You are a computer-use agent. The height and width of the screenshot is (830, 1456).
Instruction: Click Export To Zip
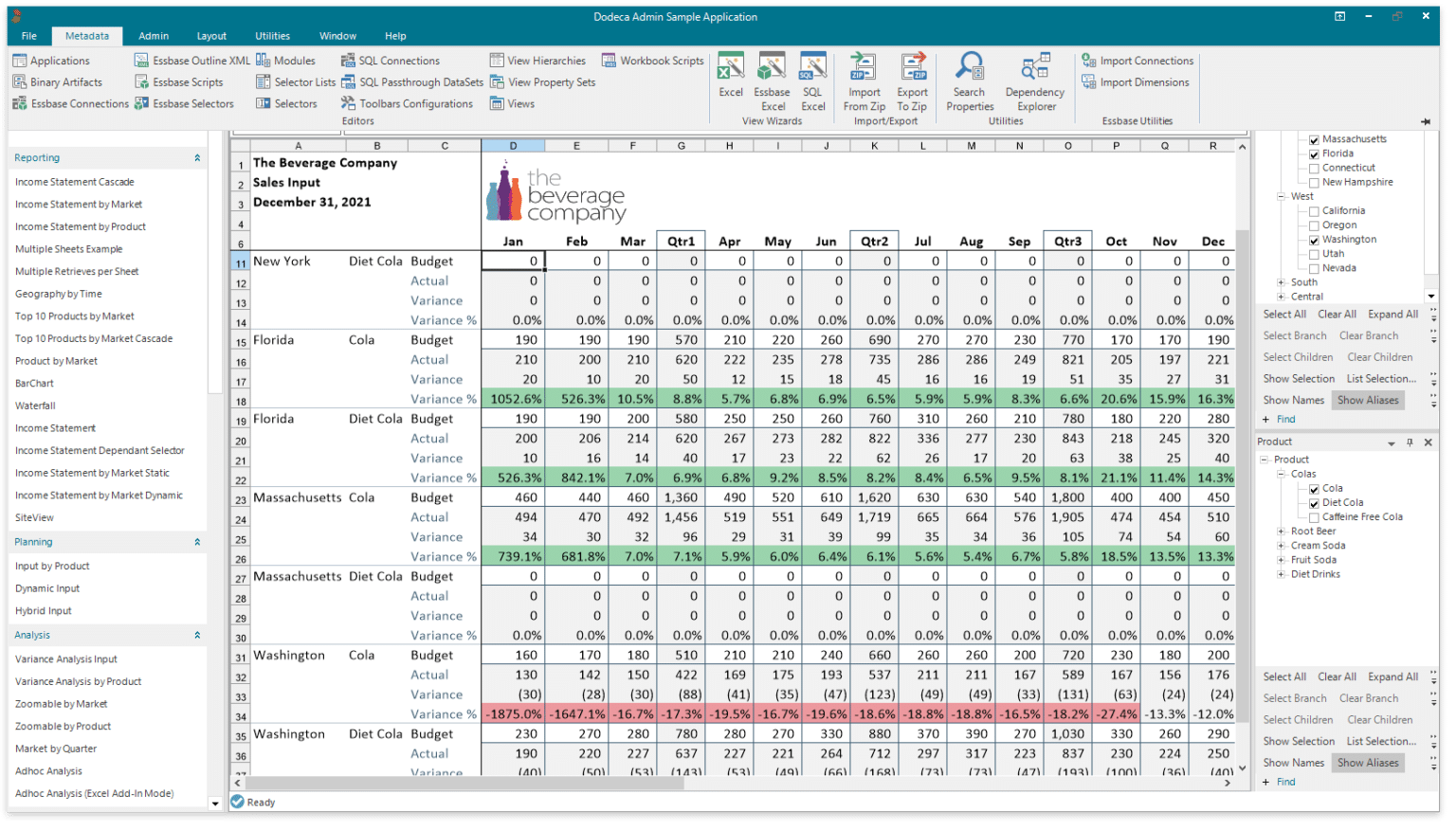pyautogui.click(x=912, y=81)
